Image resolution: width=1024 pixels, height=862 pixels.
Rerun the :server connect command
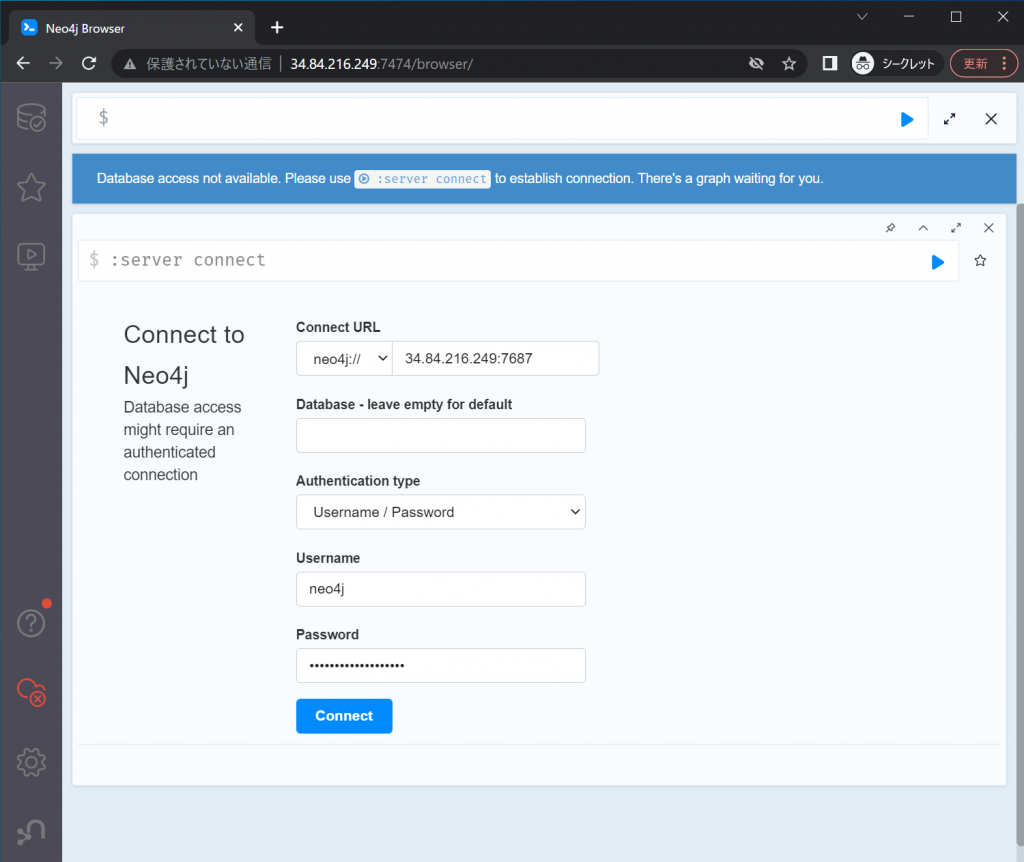pos(937,262)
